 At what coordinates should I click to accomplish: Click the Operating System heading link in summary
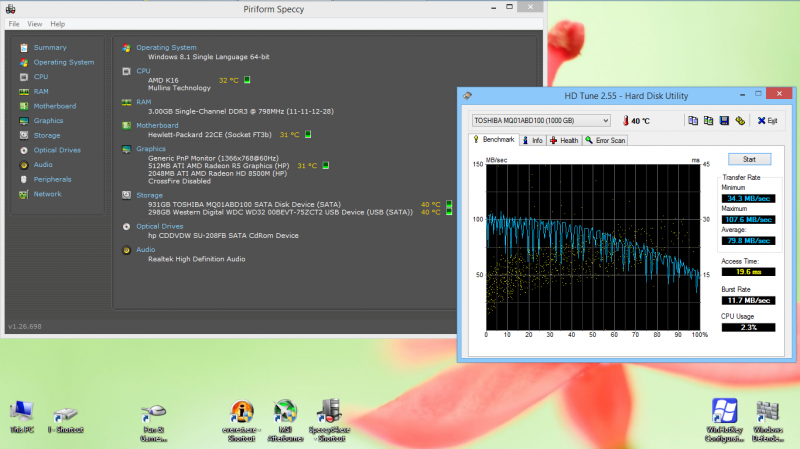pyautogui.click(x=166, y=47)
